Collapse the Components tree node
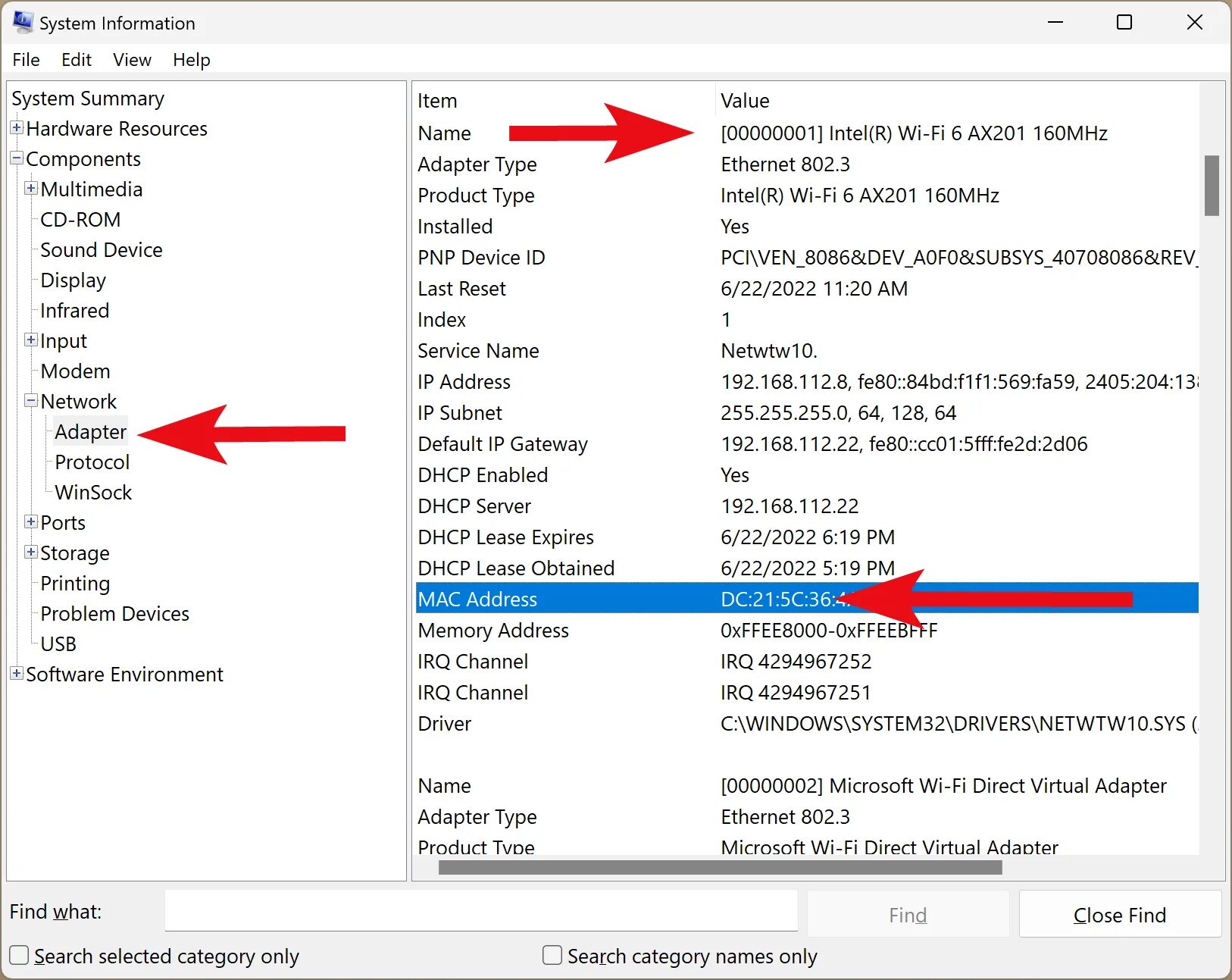The height and width of the screenshot is (980, 1232). tap(17, 158)
